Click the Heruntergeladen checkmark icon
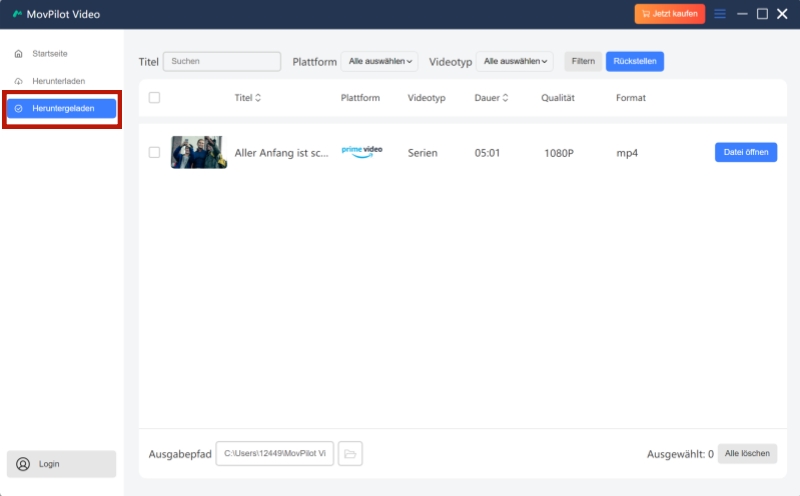Viewport: 800px width, 496px height. (x=18, y=108)
